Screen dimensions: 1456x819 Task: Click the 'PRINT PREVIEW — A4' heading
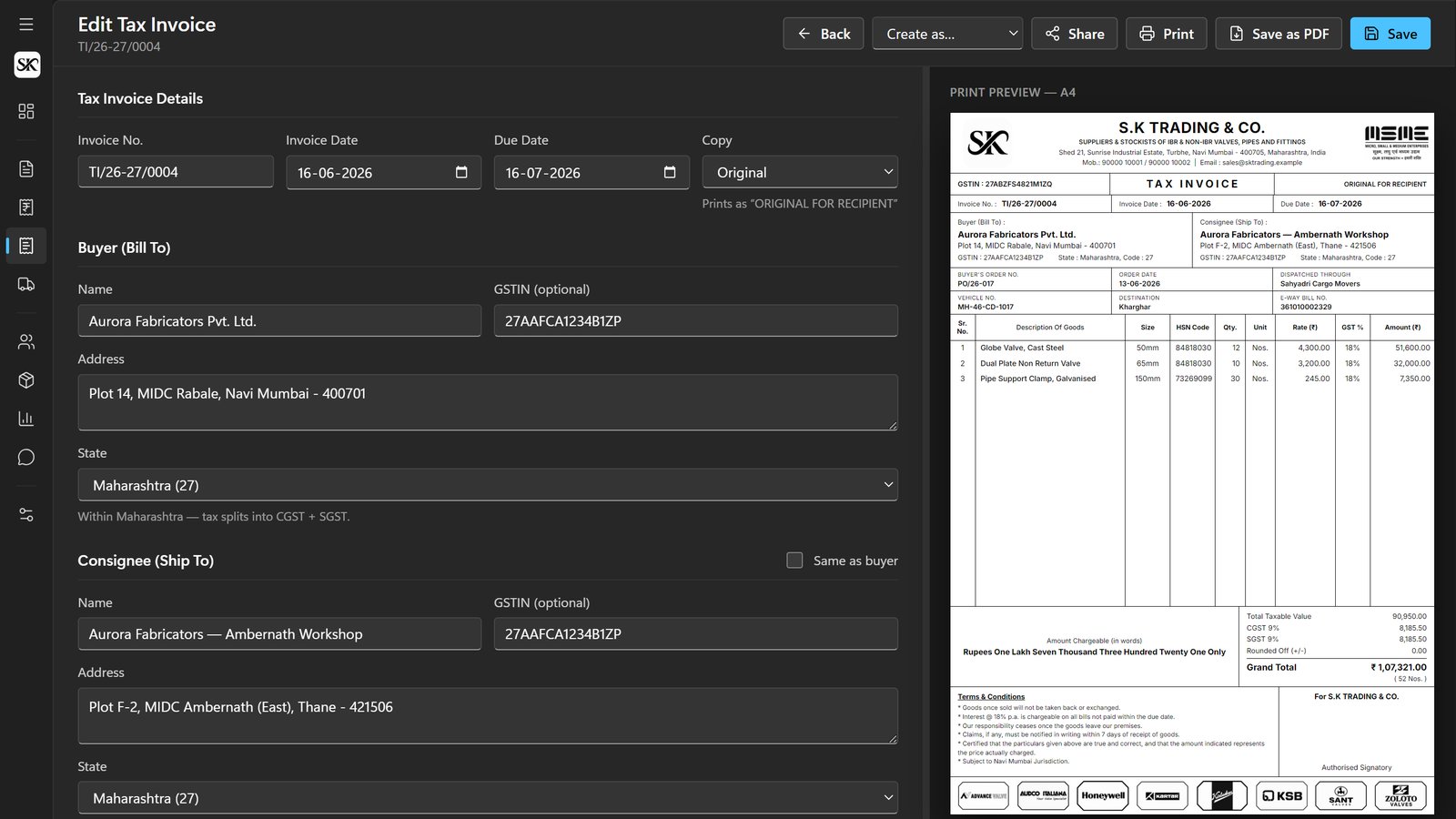coord(1013,92)
